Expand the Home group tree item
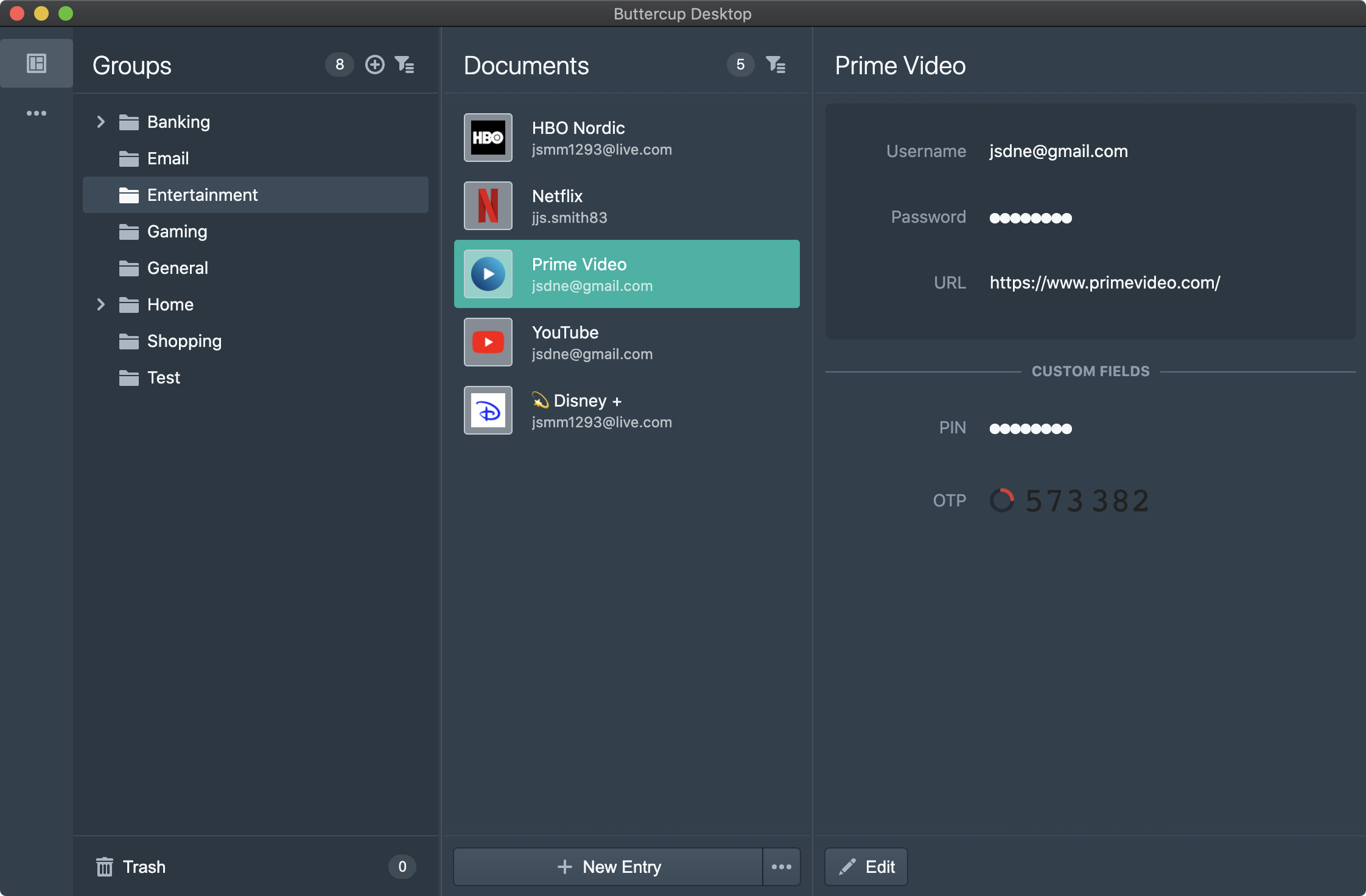 100,304
